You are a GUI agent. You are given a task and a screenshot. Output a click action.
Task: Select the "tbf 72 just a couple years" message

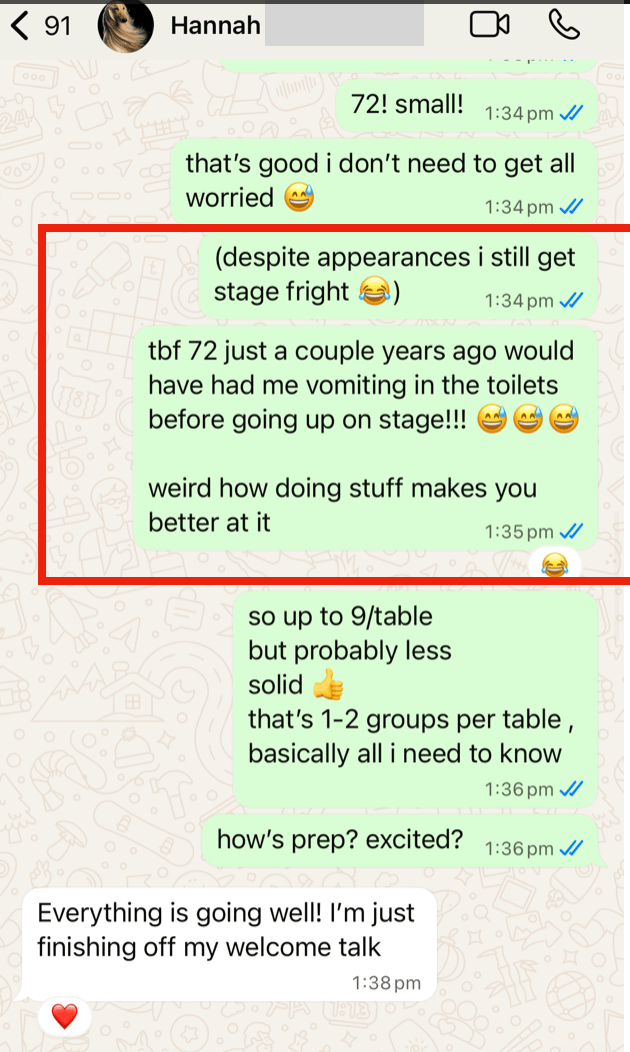pos(365,439)
